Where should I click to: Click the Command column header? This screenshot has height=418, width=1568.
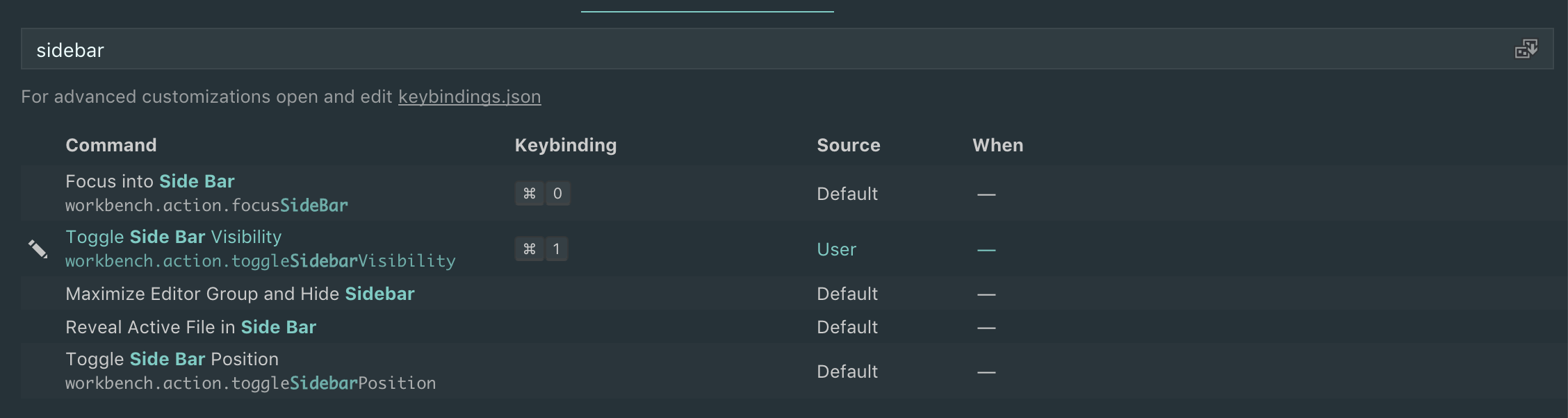(111, 145)
